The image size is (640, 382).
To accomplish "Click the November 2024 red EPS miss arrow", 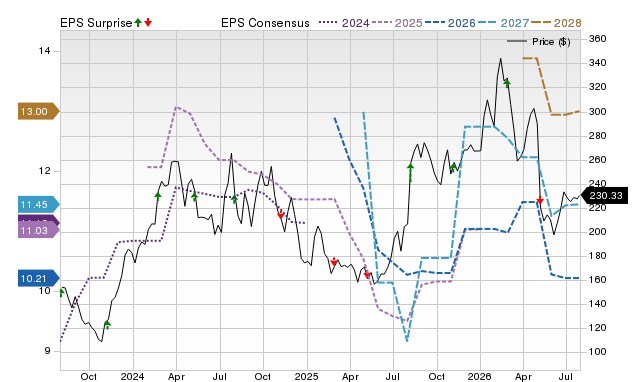I will click(280, 215).
